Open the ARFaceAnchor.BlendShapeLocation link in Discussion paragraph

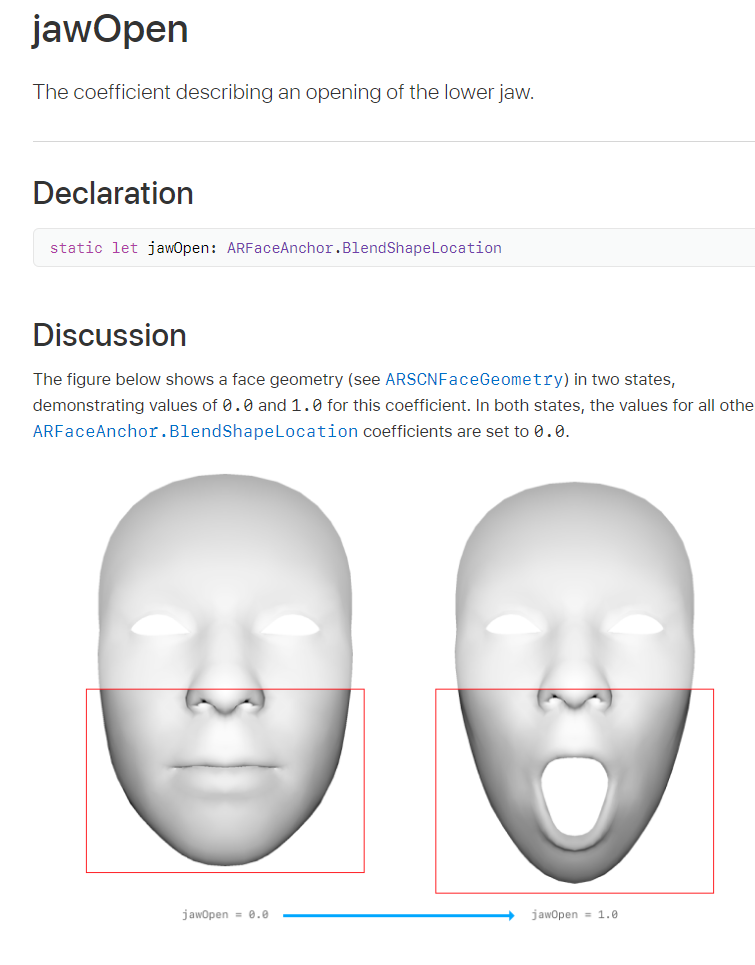[195, 431]
